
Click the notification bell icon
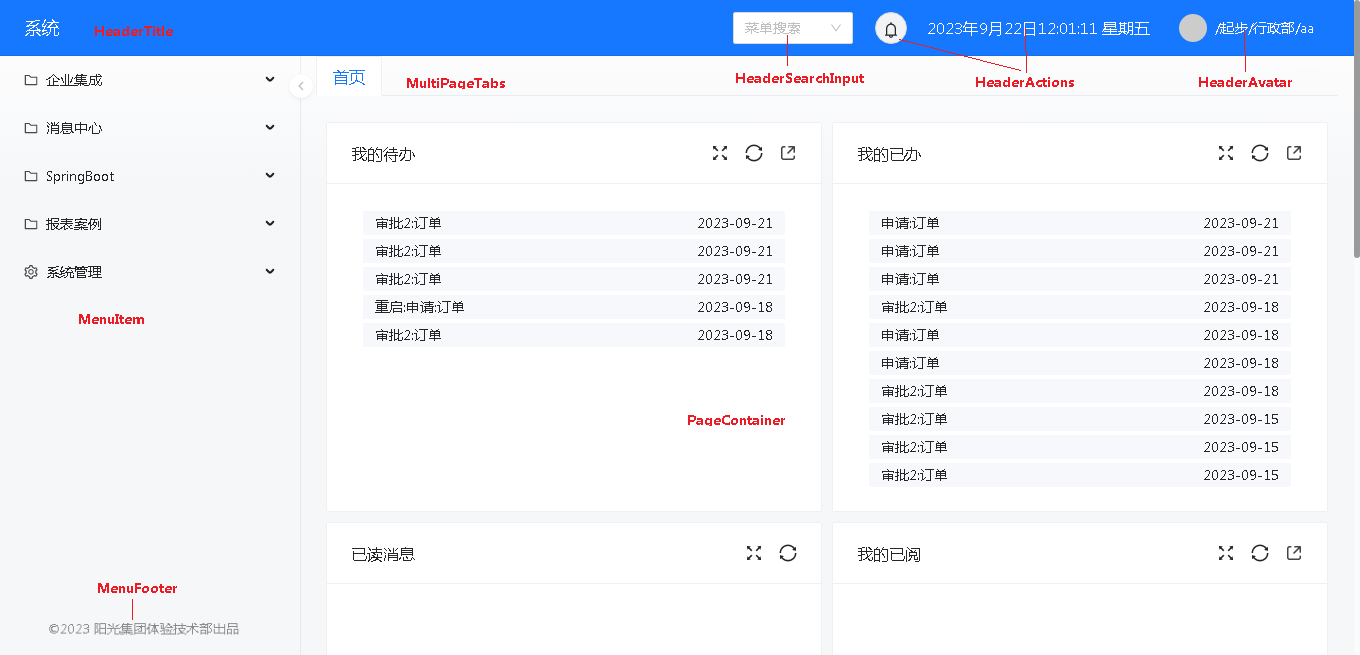click(x=891, y=29)
